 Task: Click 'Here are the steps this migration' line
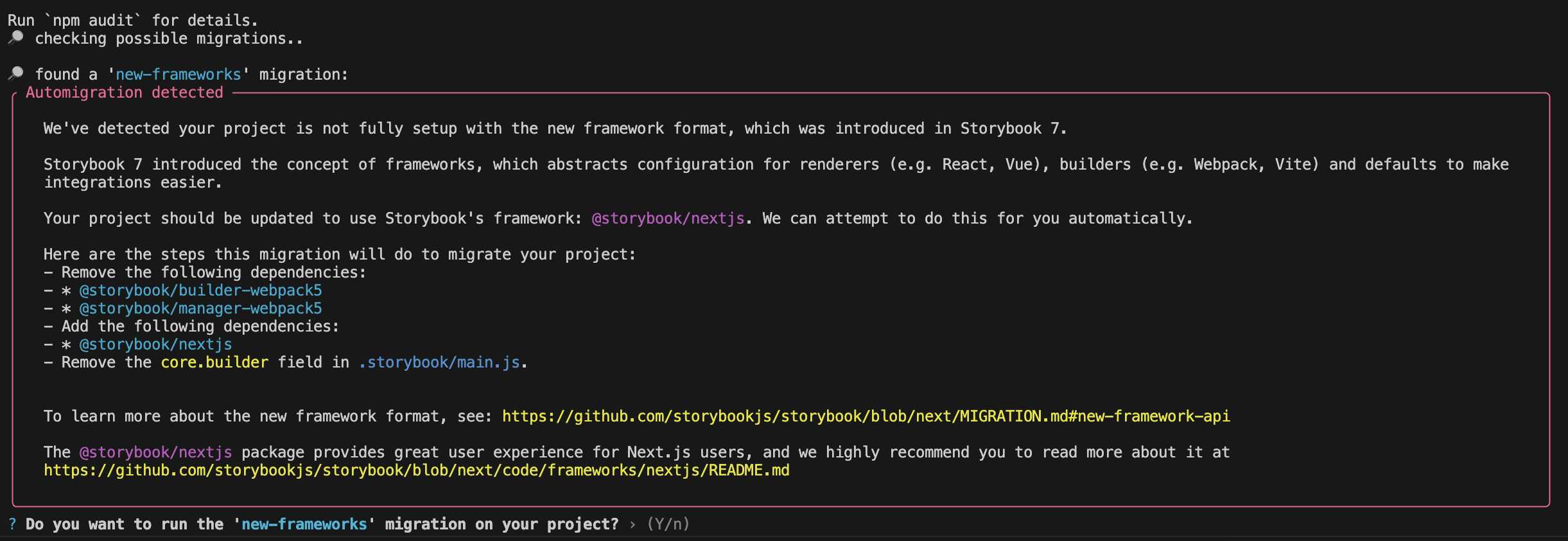pos(340,254)
